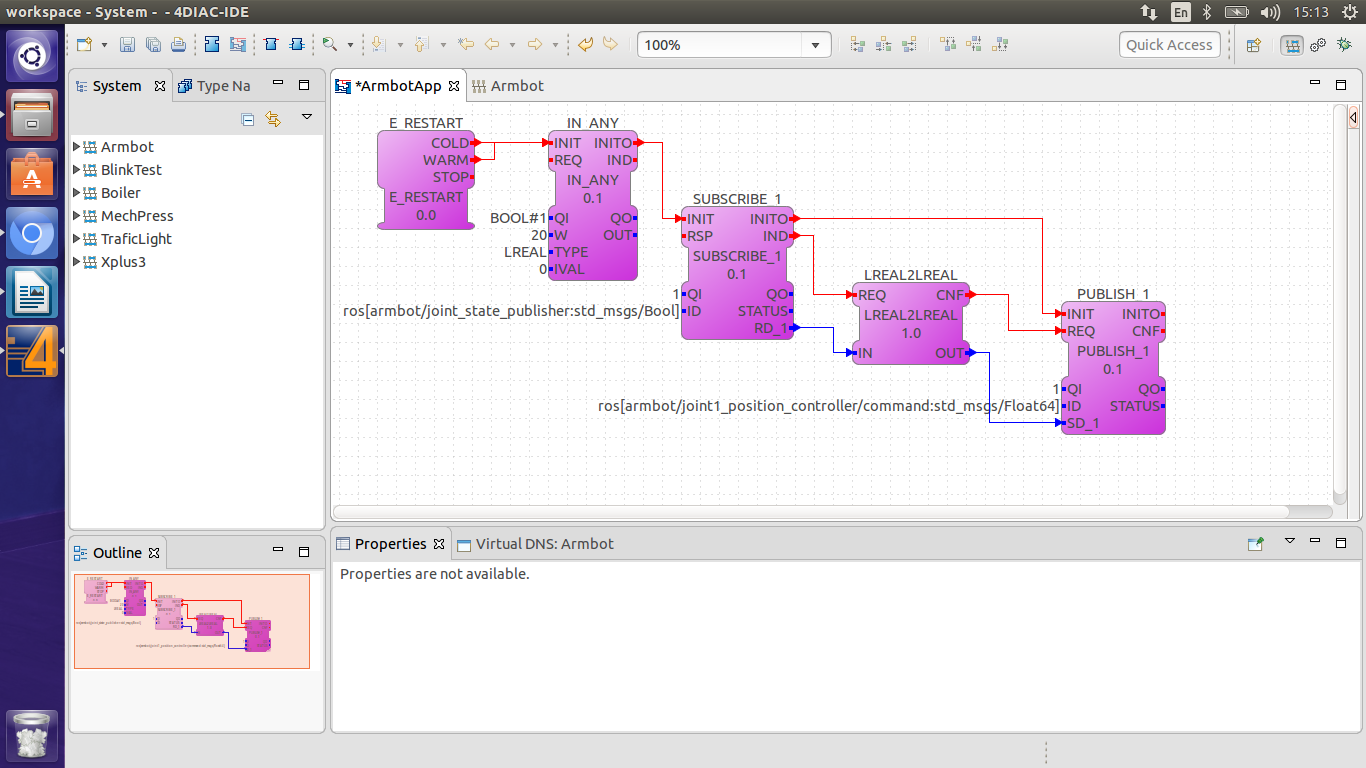
Task: Switch to the Armbot editor tab
Action: click(x=507, y=86)
